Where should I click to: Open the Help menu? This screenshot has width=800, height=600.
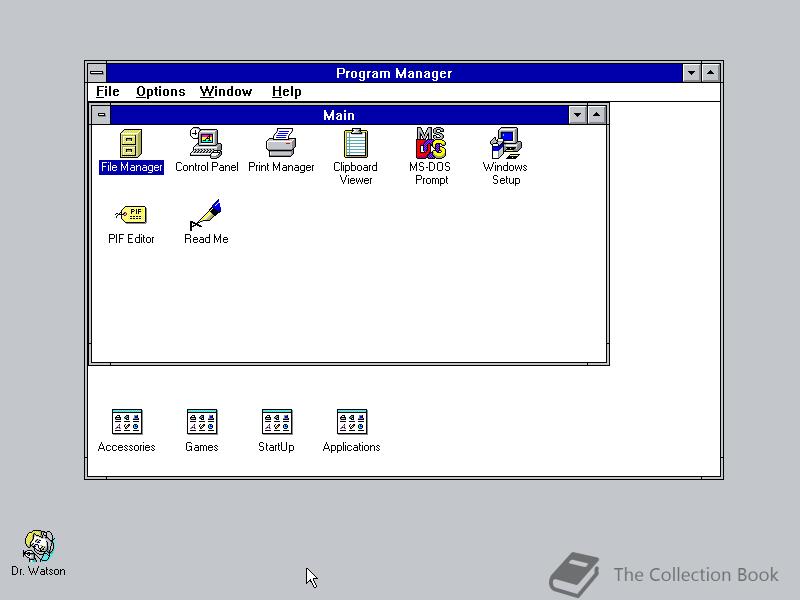pos(286,91)
